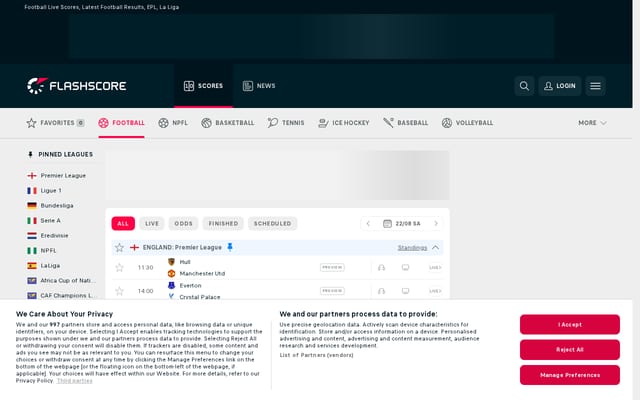Expand the More sports dropdown
The image size is (640, 400).
pos(592,123)
